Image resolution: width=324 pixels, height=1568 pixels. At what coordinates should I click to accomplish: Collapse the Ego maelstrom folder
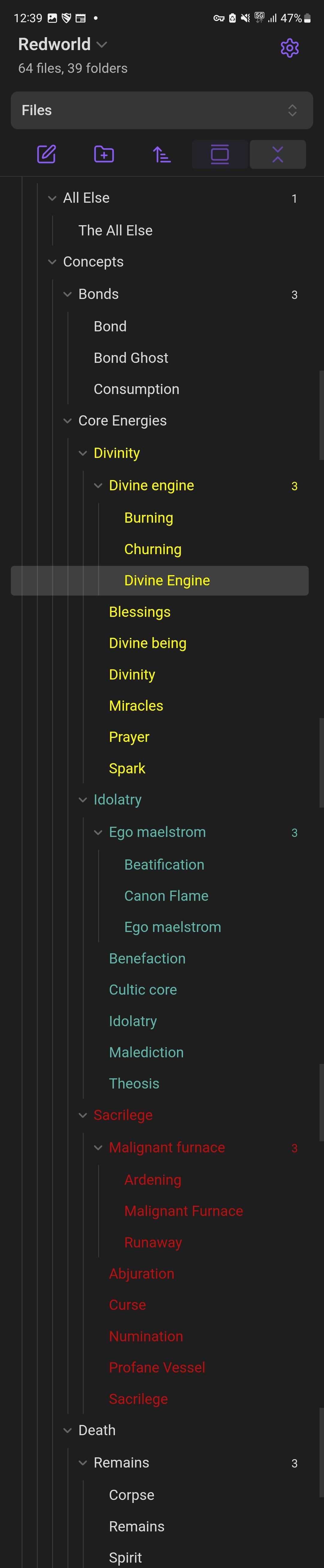[98, 832]
